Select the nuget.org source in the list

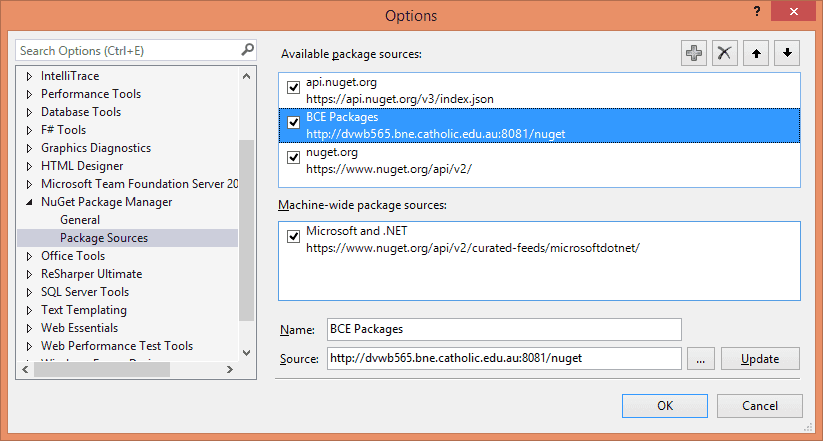[x=539, y=160]
